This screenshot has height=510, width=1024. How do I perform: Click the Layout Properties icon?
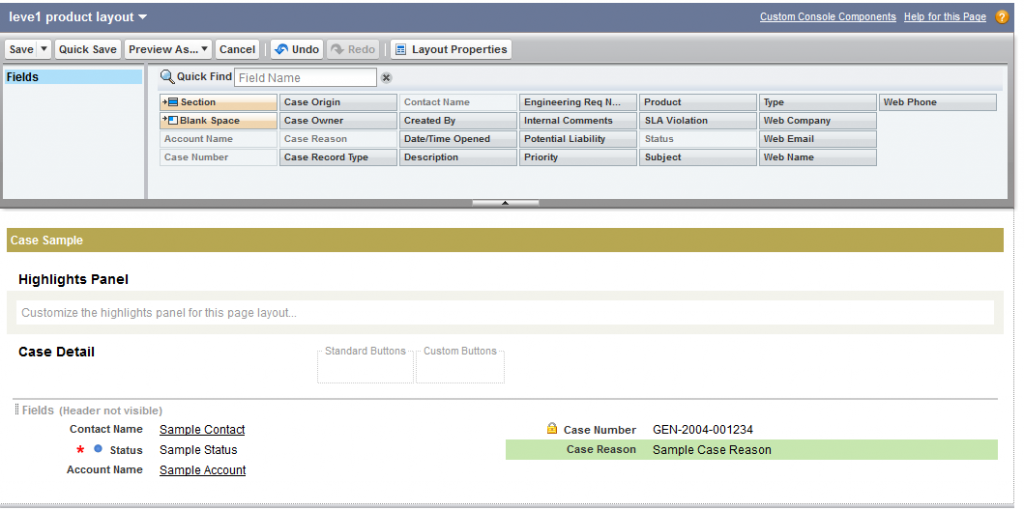[400, 49]
